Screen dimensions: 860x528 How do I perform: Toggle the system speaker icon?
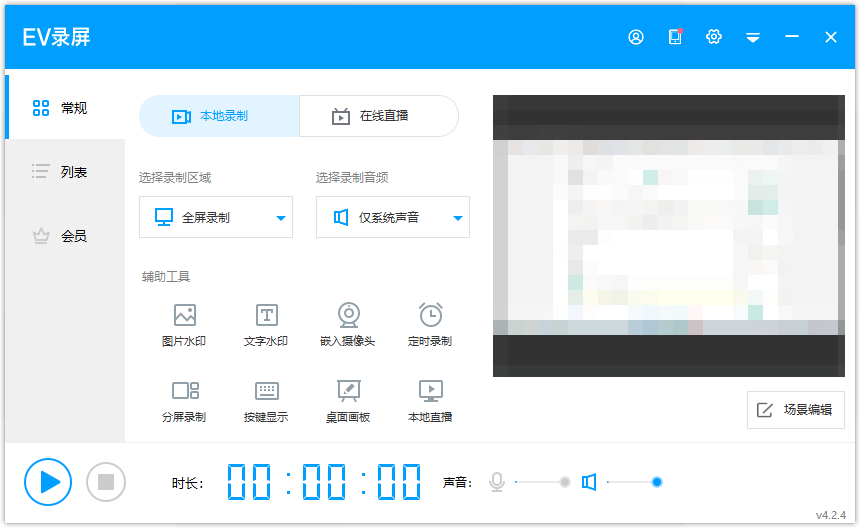pyautogui.click(x=589, y=482)
